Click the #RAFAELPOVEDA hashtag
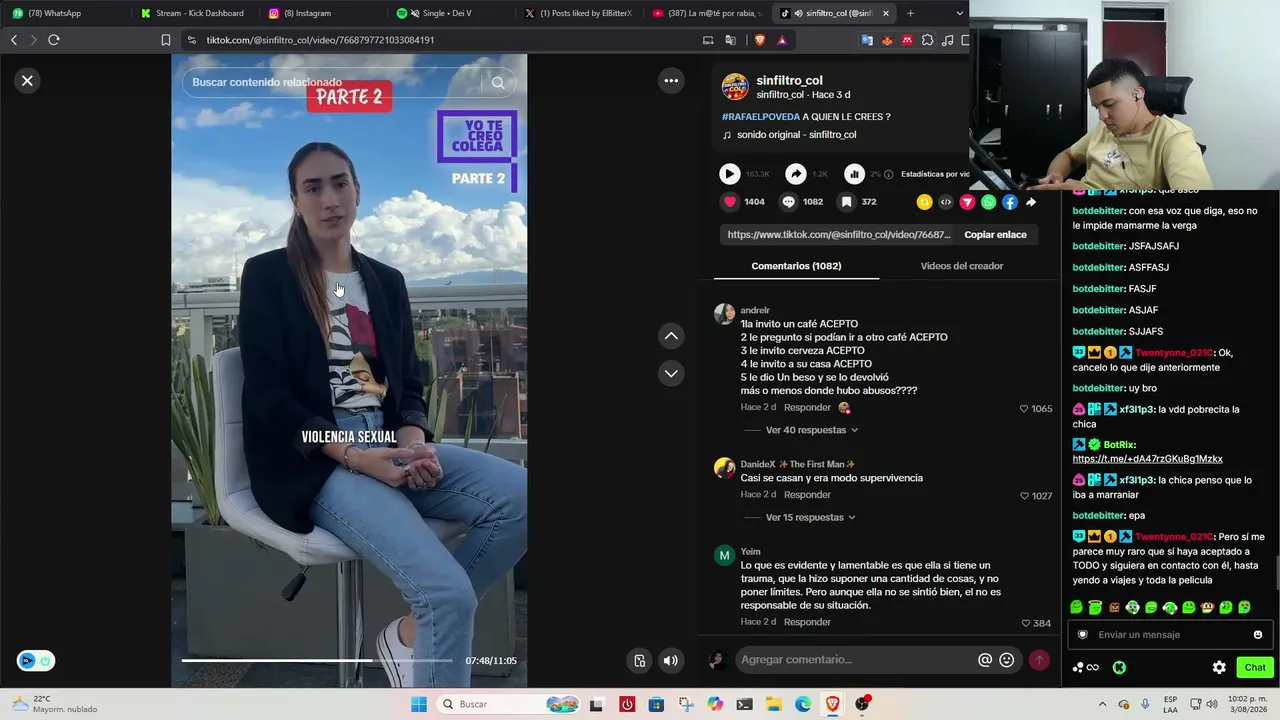 [761, 117]
